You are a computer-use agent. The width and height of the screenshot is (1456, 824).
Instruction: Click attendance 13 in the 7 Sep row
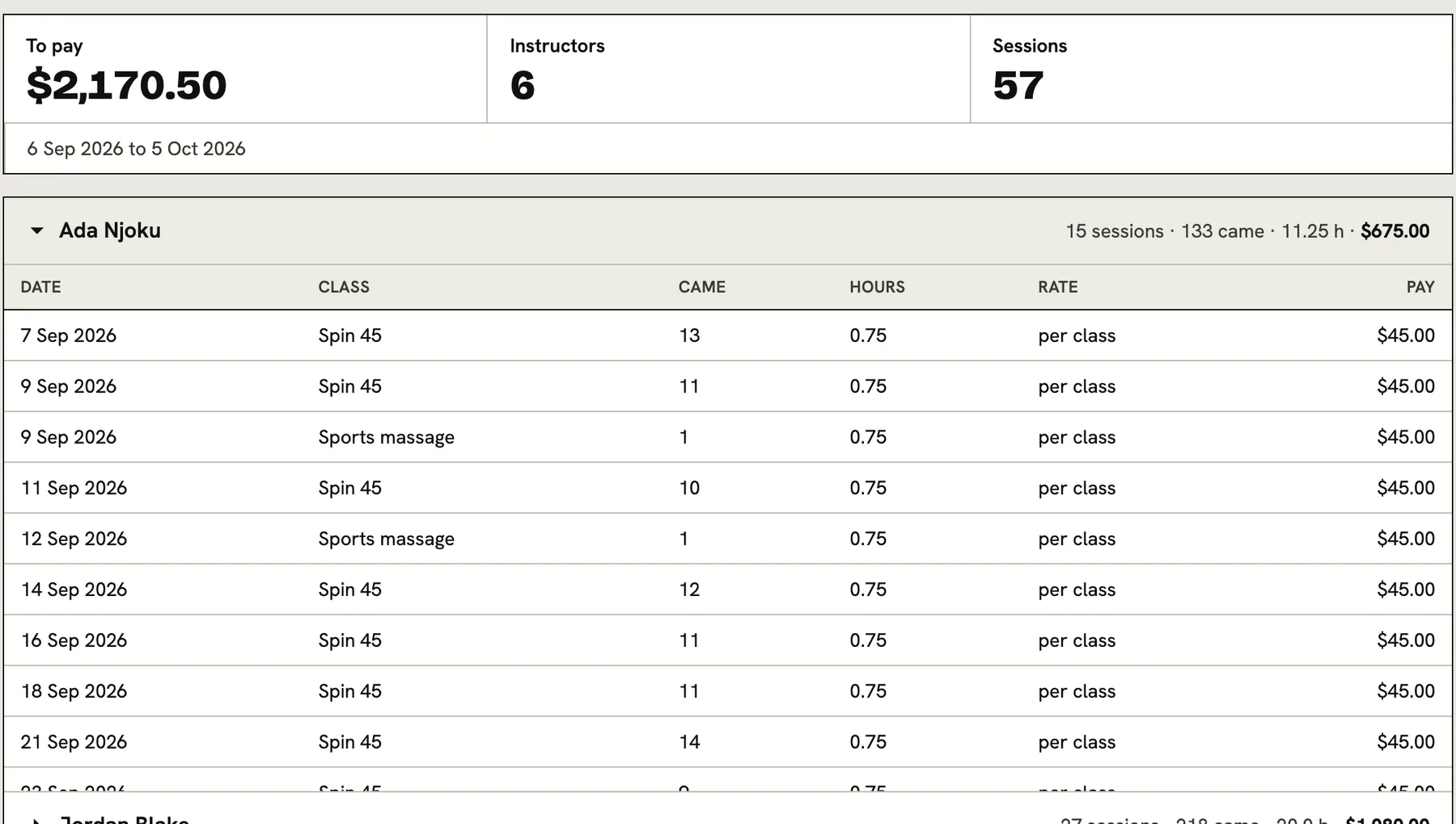tap(689, 336)
